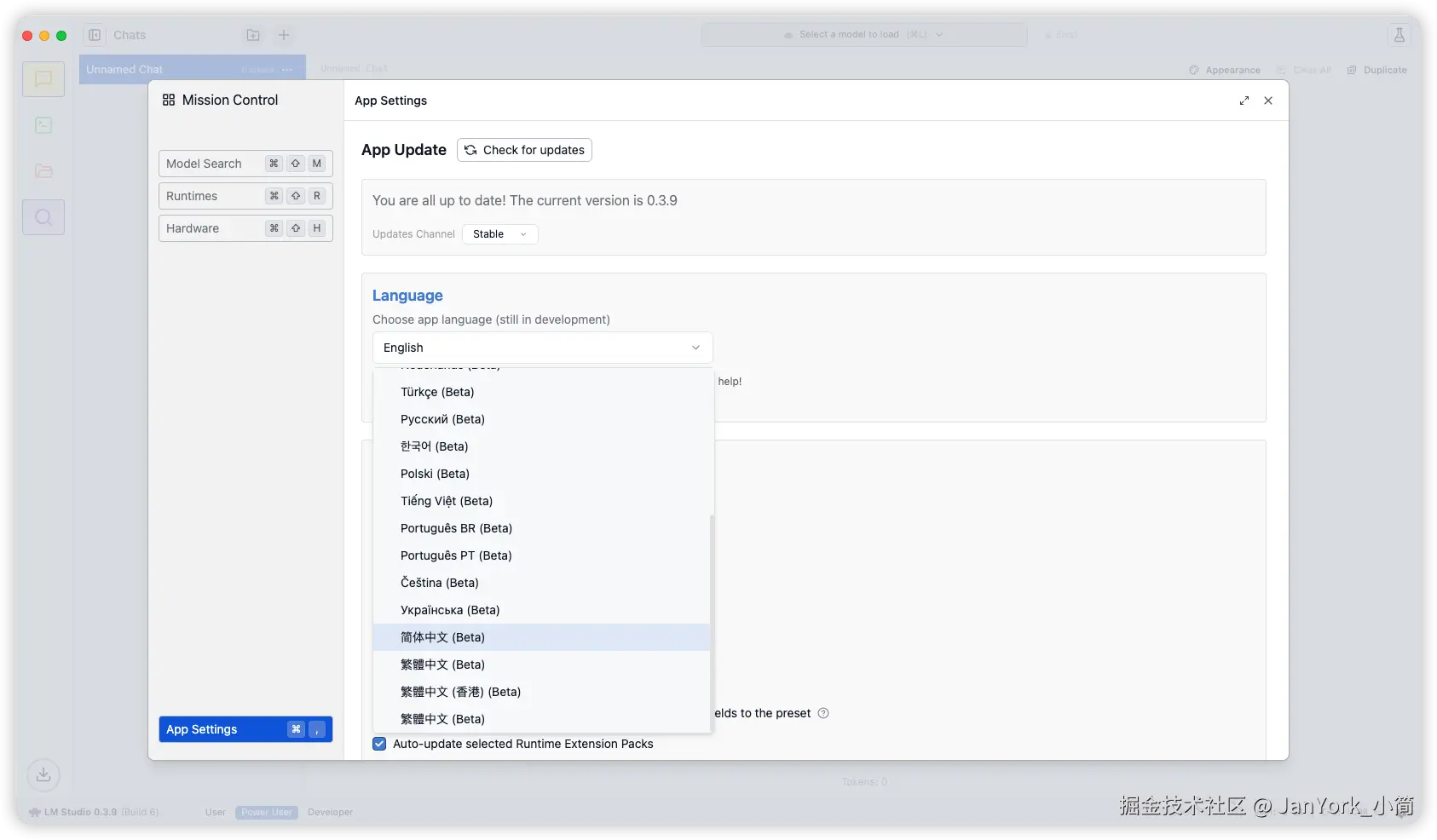1437x840 pixels.
Task: Collapse the English language dropdown
Action: point(542,348)
